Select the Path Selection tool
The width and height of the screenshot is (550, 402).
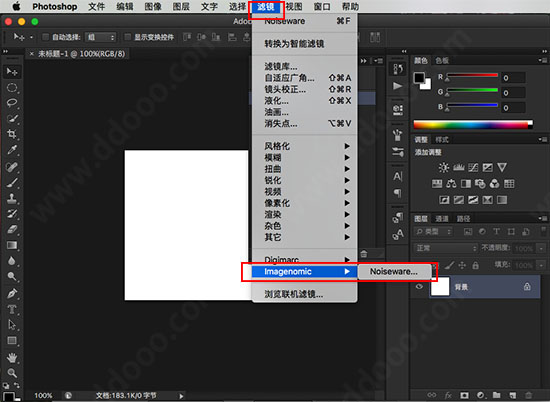[12, 325]
